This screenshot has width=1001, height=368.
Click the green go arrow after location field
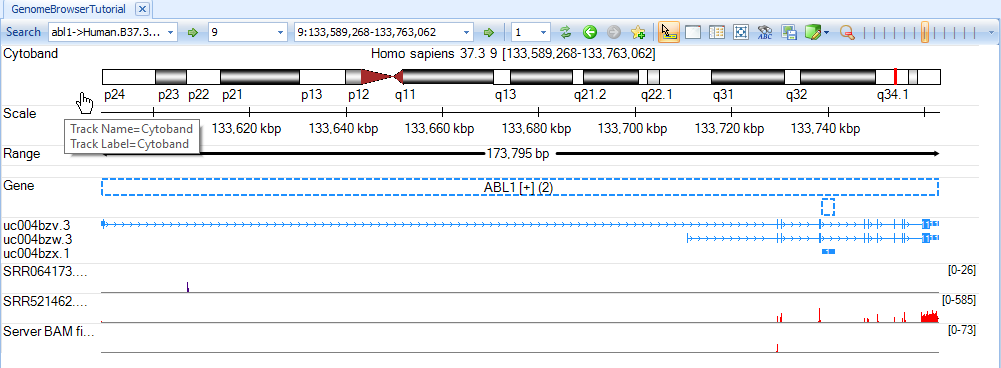[488, 32]
